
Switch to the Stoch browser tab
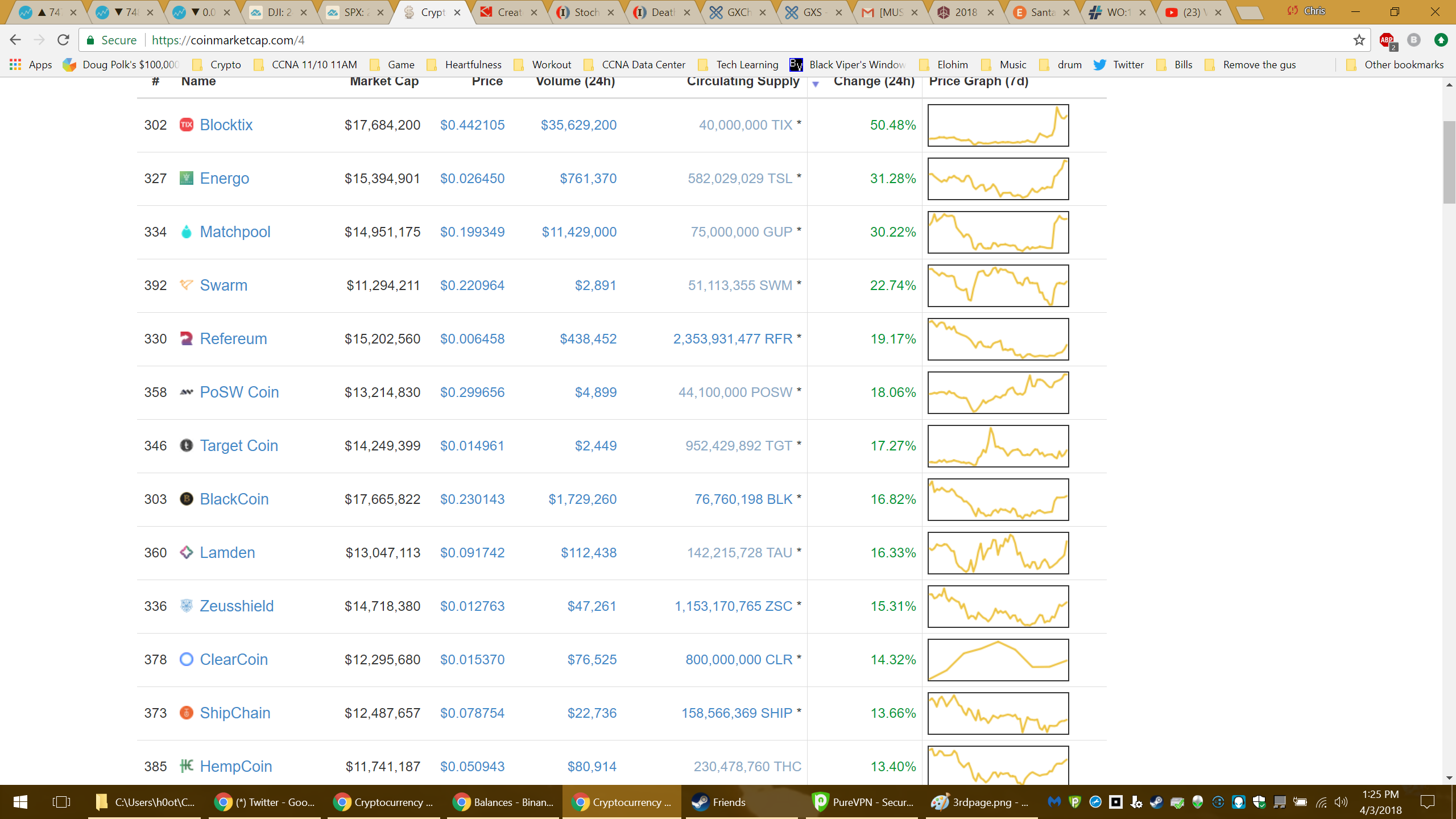[586, 12]
